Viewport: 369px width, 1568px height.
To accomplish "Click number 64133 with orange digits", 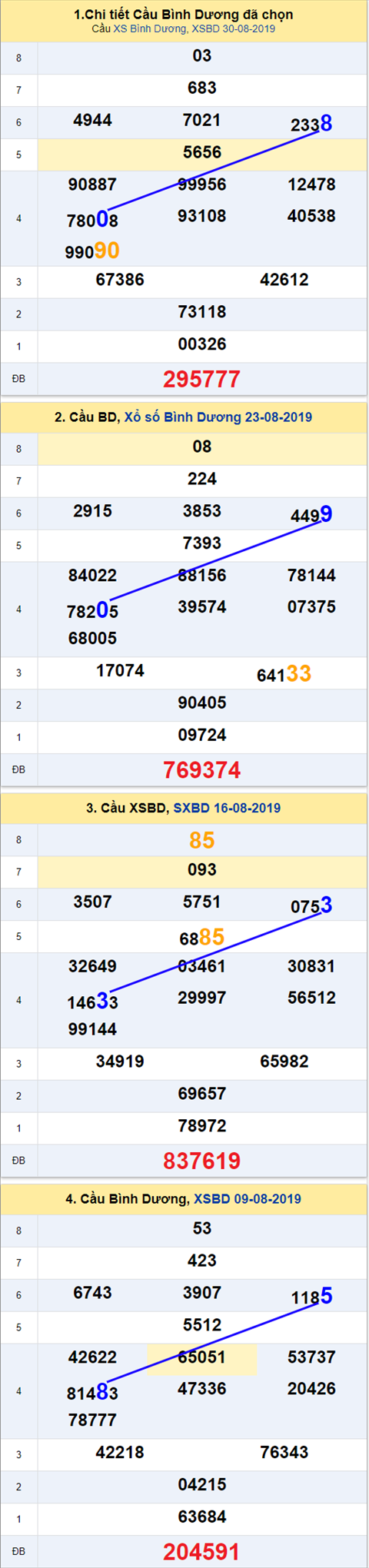I will pos(284,674).
